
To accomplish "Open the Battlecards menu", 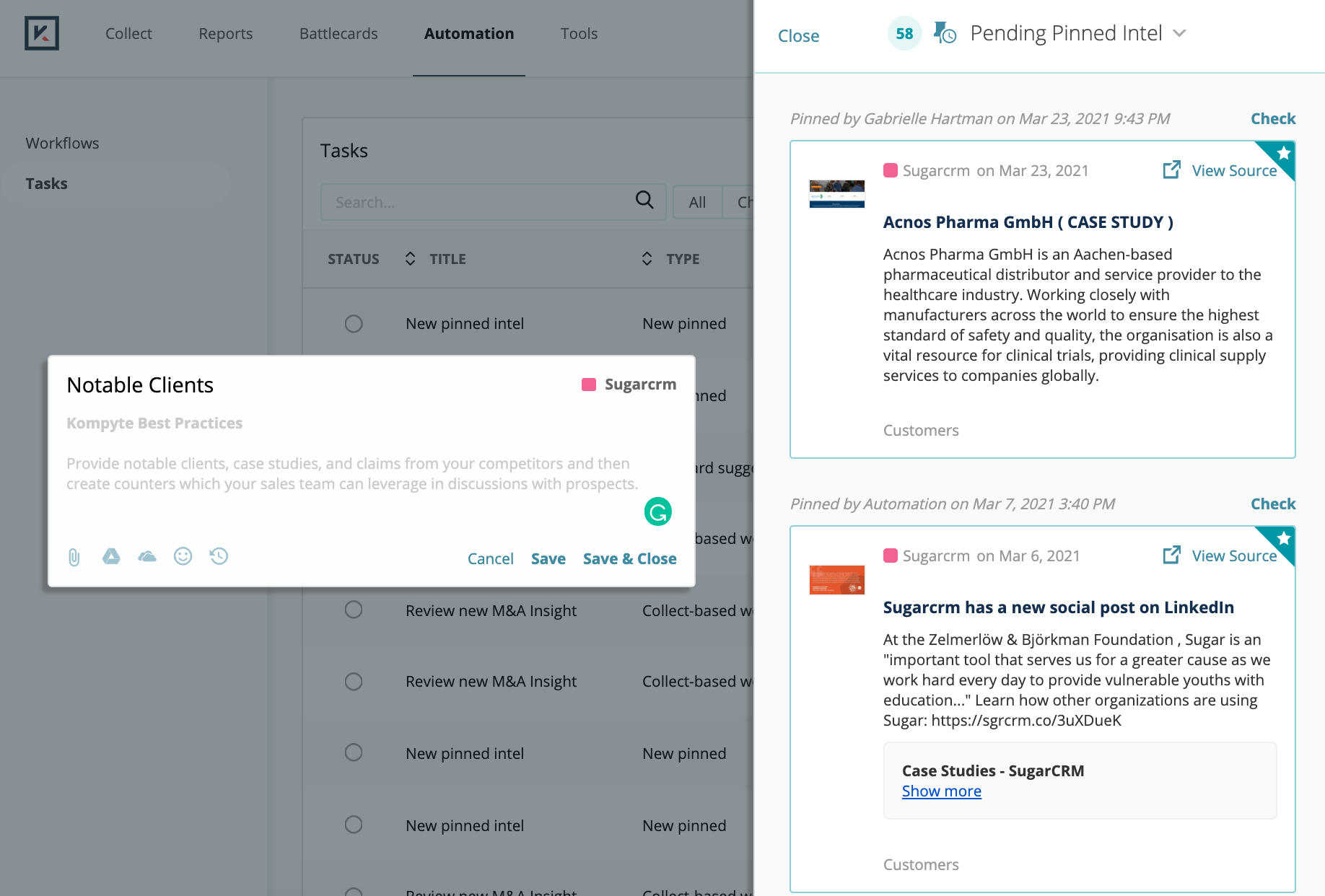I will (x=338, y=34).
